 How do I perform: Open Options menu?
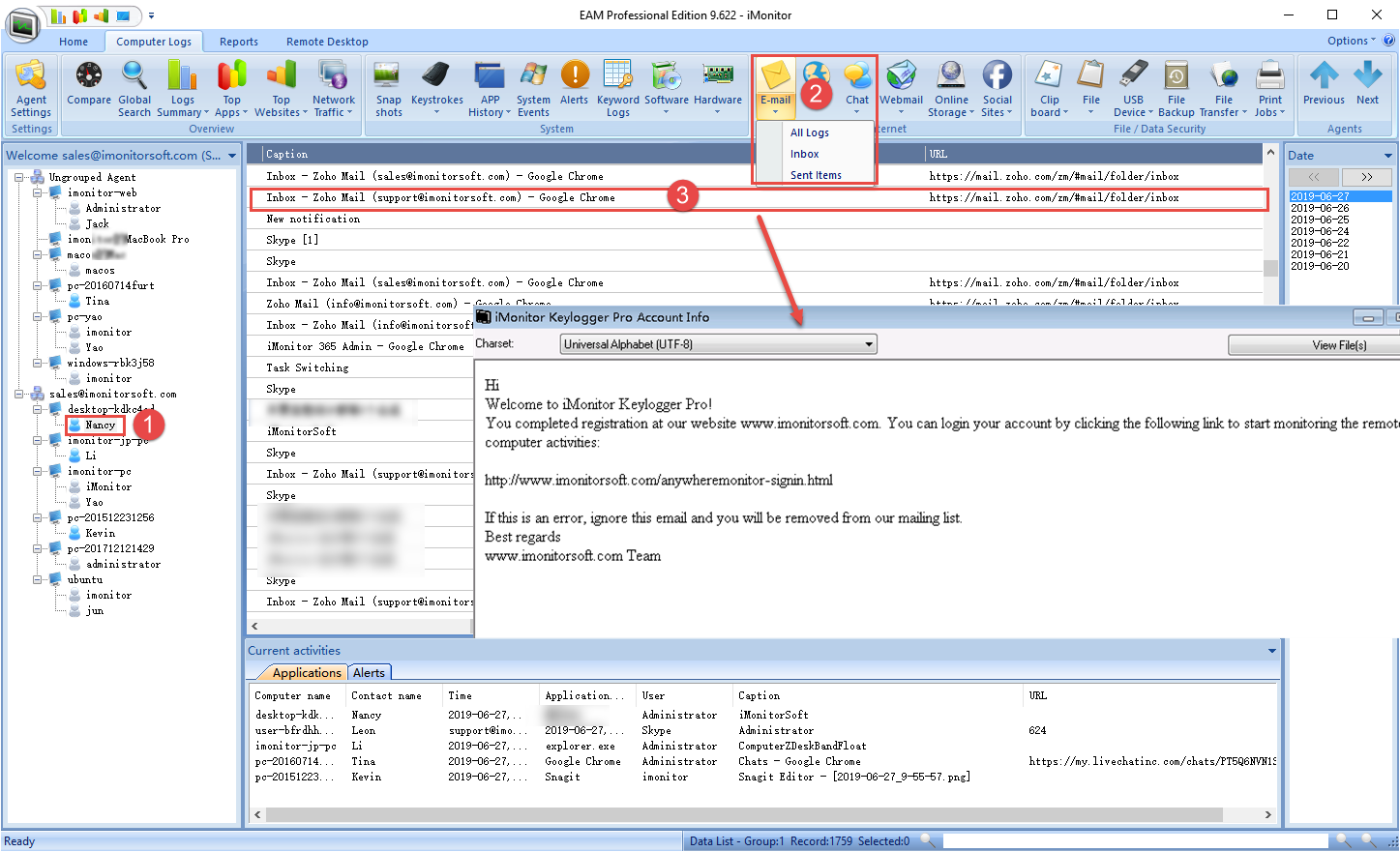coord(1351,41)
